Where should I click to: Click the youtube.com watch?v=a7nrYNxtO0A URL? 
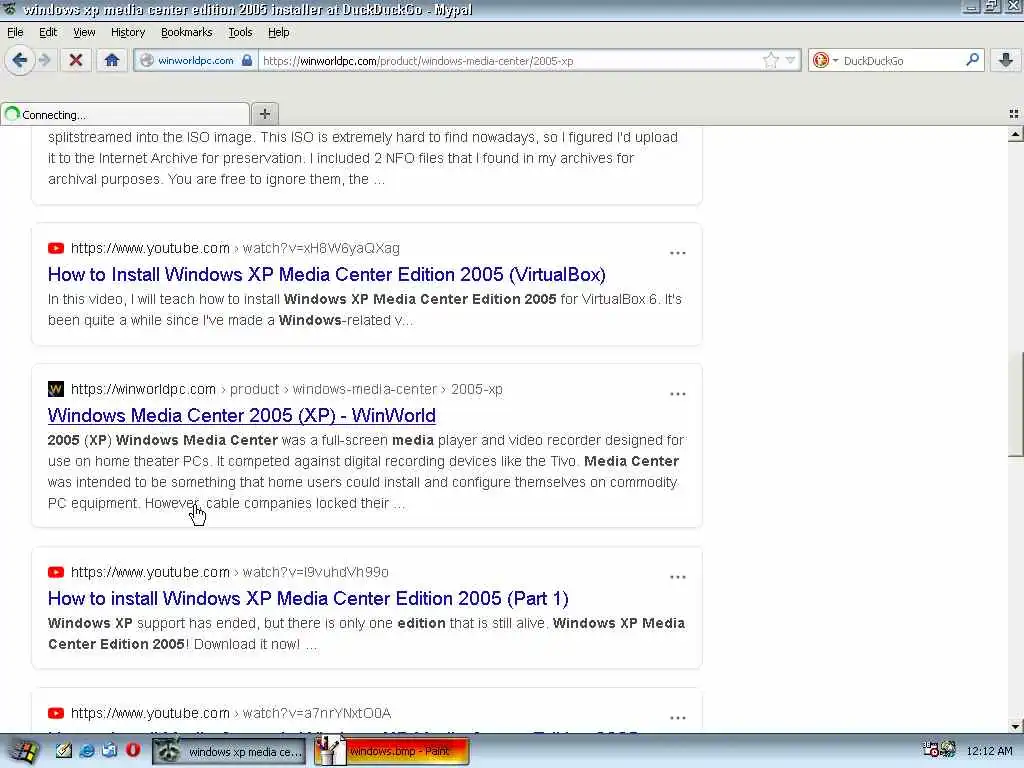click(x=231, y=713)
